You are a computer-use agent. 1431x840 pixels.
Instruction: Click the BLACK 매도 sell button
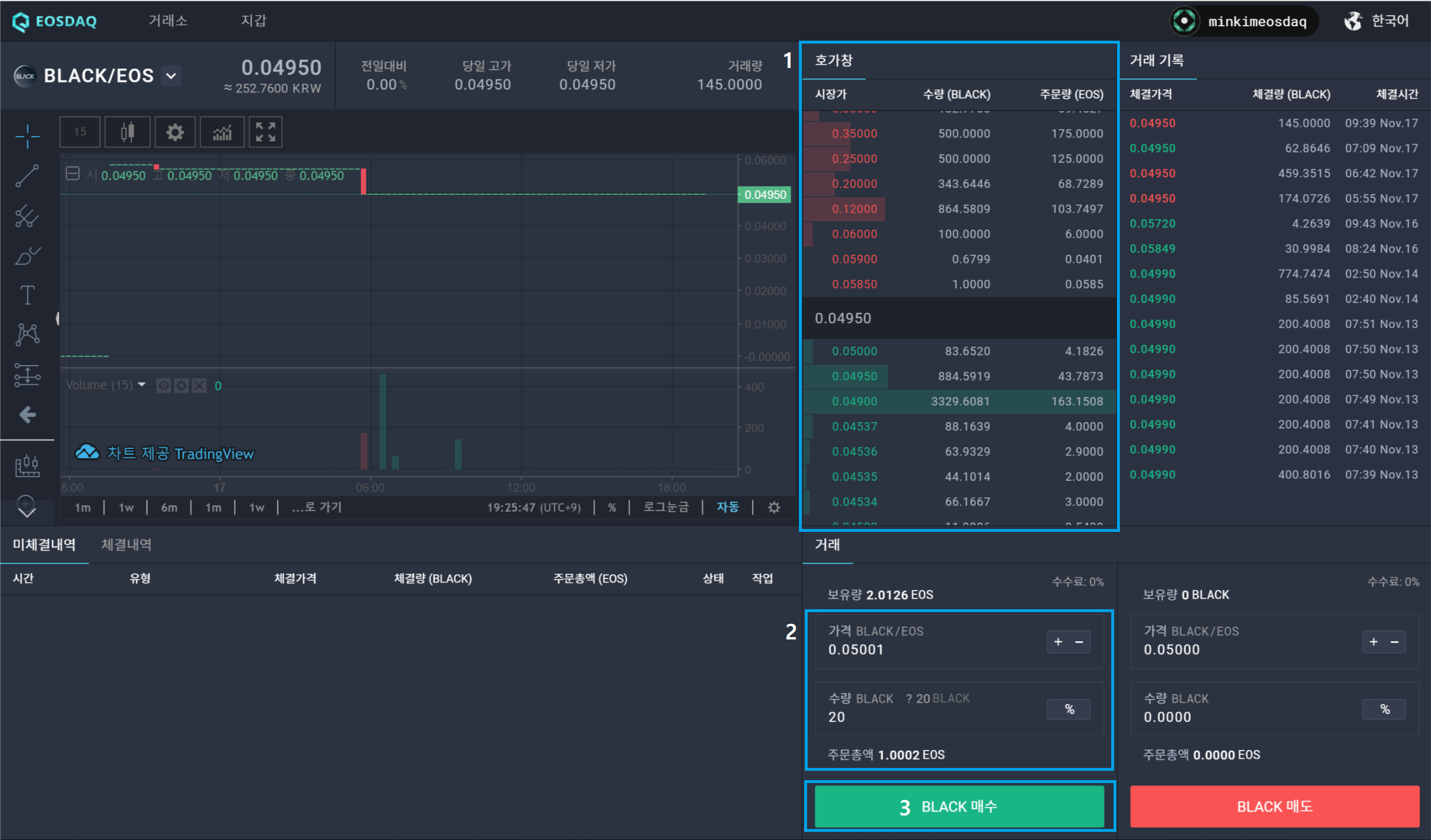1274,806
